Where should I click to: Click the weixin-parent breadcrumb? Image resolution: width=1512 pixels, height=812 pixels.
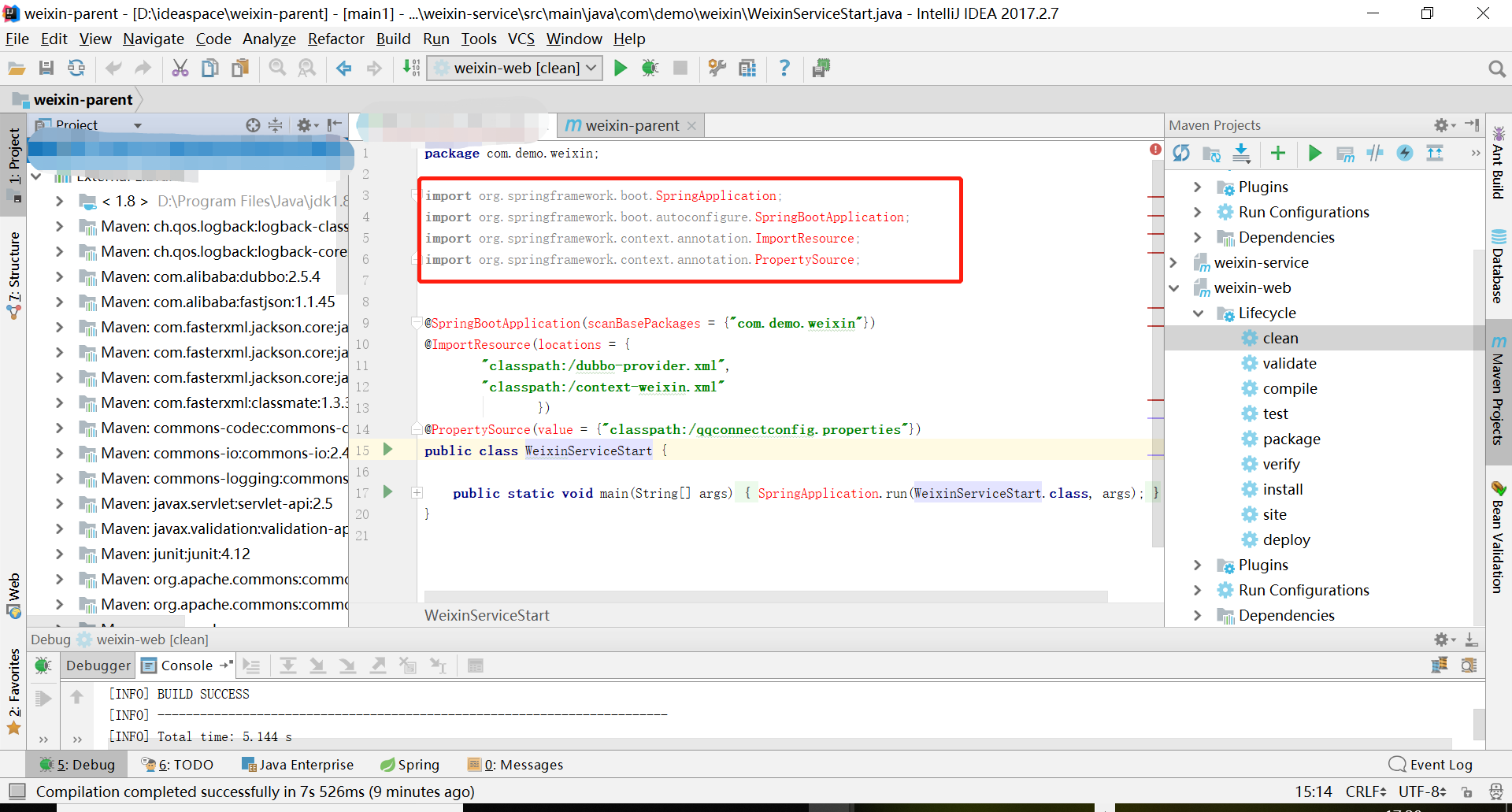[75, 99]
